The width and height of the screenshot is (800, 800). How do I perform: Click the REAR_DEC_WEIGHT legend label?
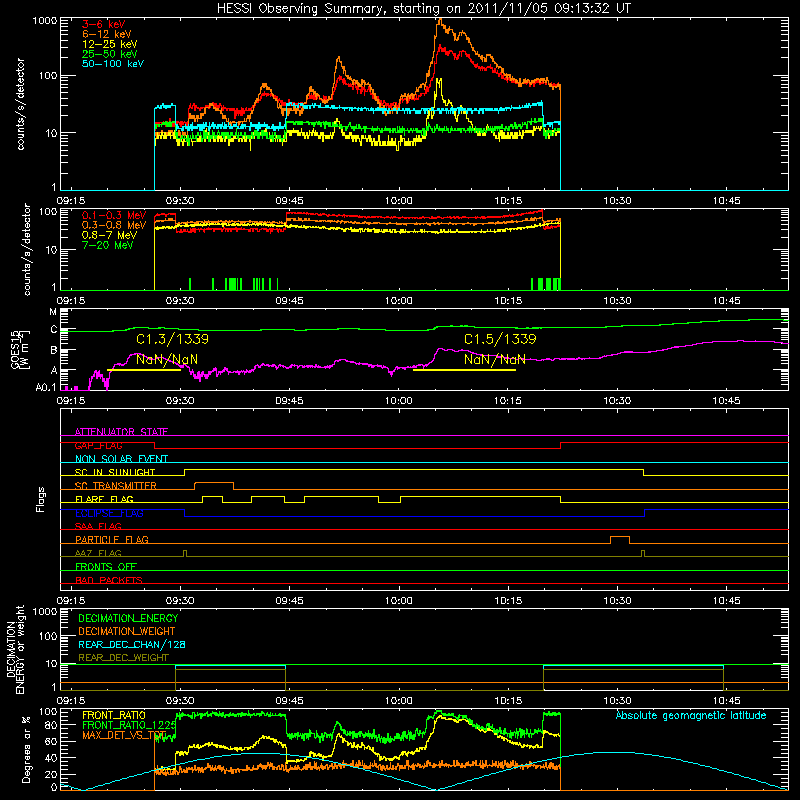click(x=123, y=658)
